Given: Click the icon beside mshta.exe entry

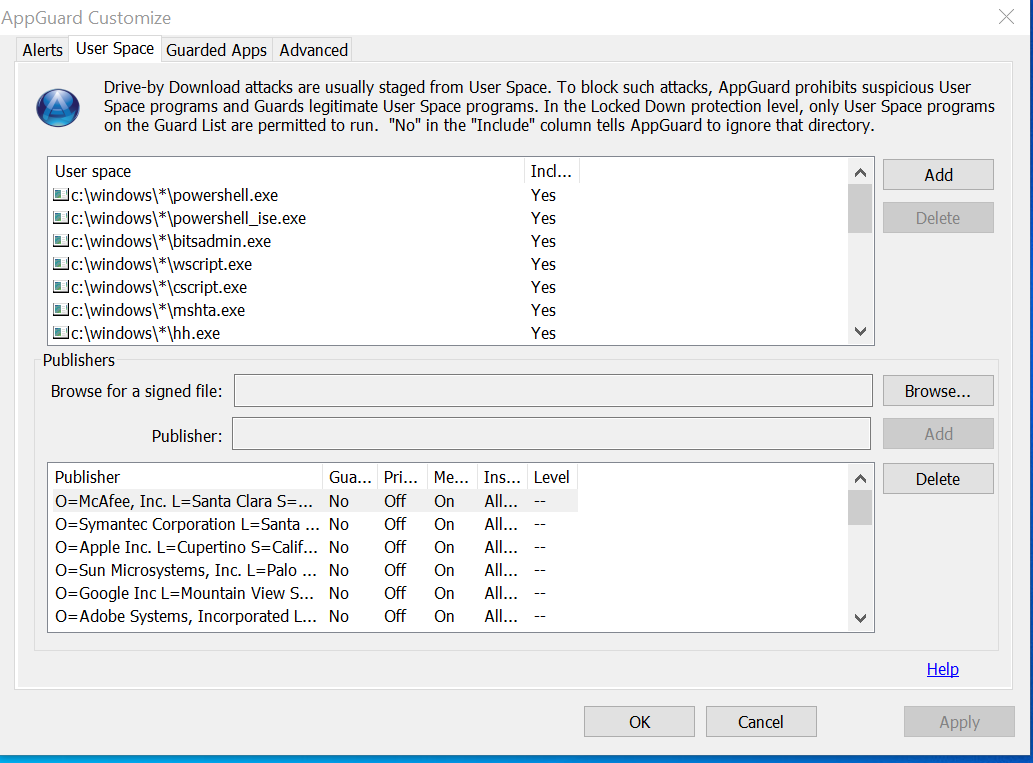Looking at the screenshot, I should 61,310.
